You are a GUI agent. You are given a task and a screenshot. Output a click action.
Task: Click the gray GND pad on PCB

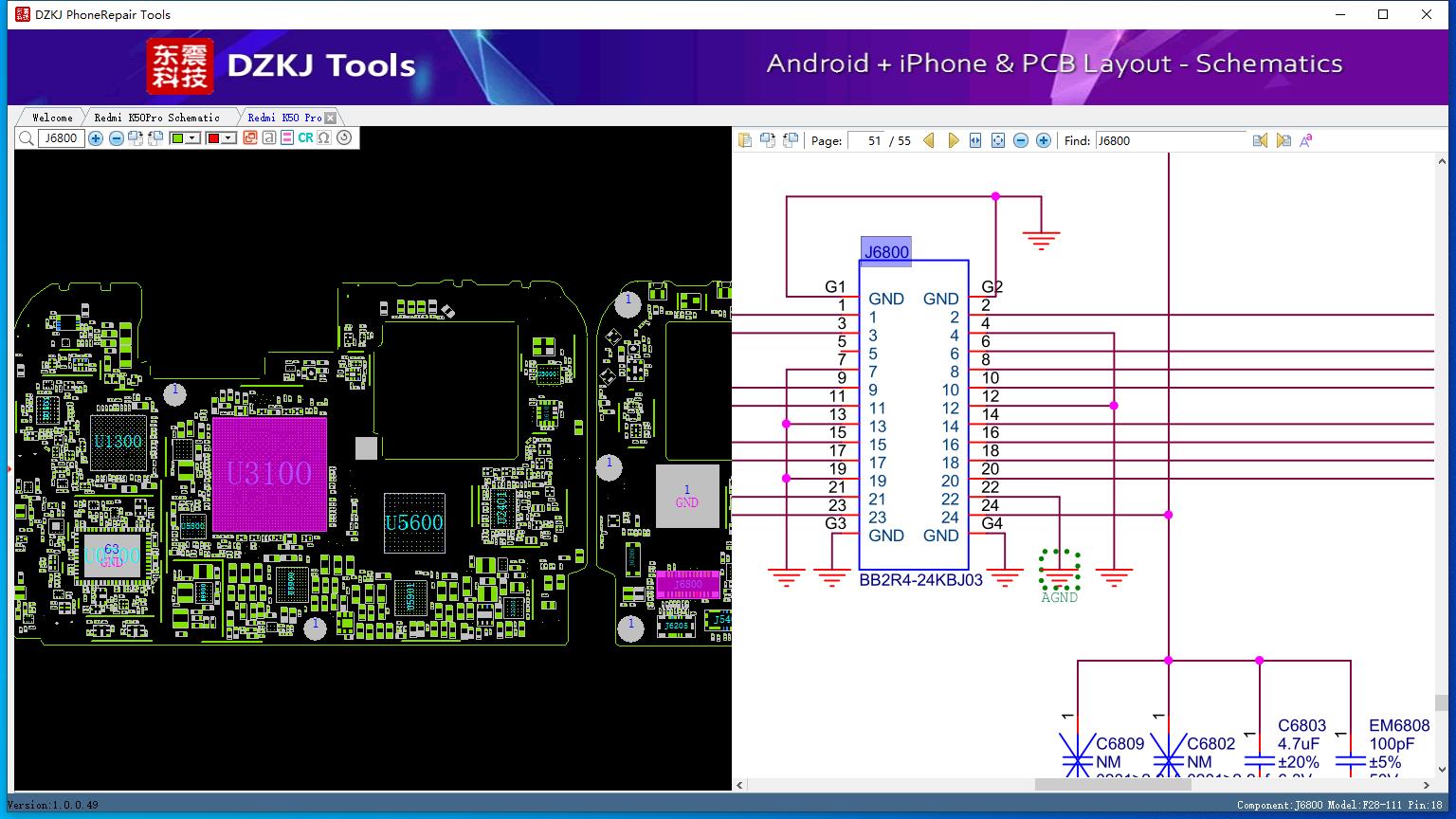click(x=687, y=496)
